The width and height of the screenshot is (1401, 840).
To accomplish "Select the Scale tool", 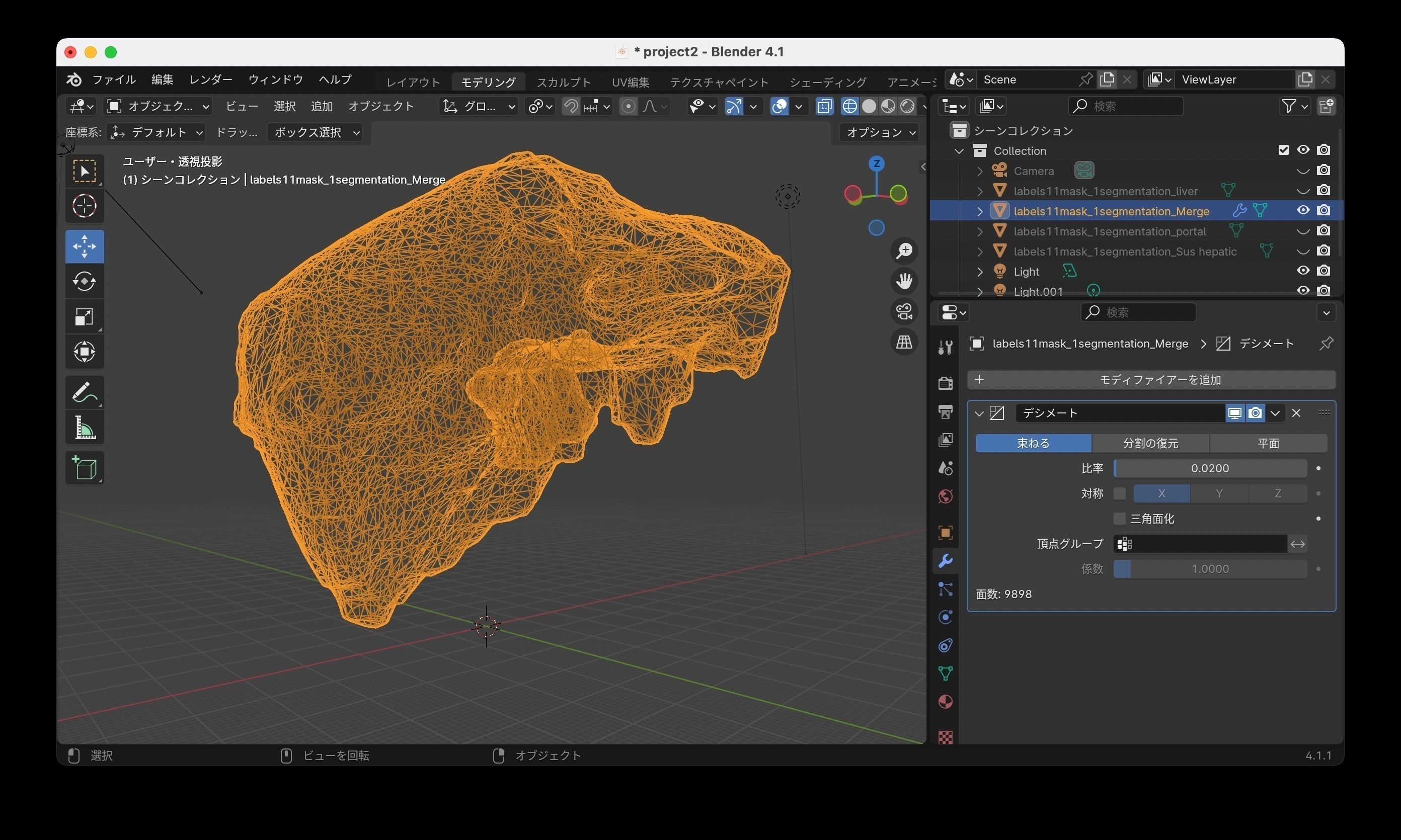I will 85,316.
